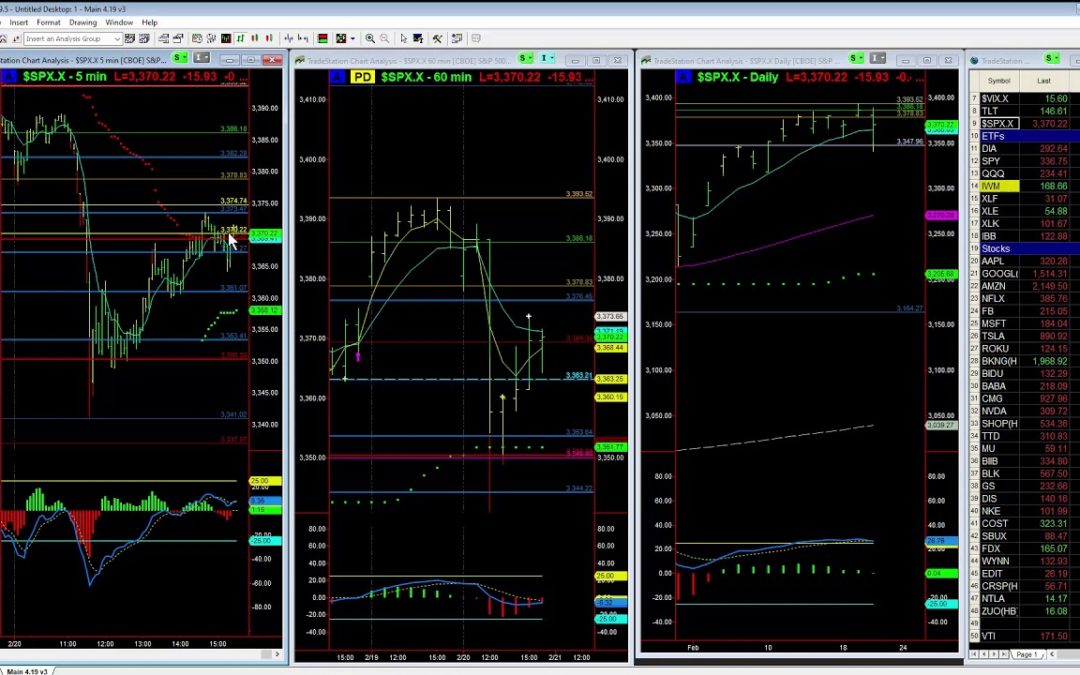Select the AAPL row in the stocks list

(993, 261)
